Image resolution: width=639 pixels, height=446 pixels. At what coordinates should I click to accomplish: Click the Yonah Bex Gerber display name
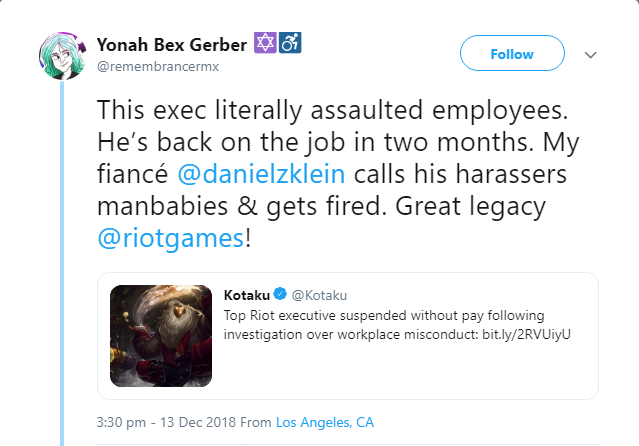point(172,44)
